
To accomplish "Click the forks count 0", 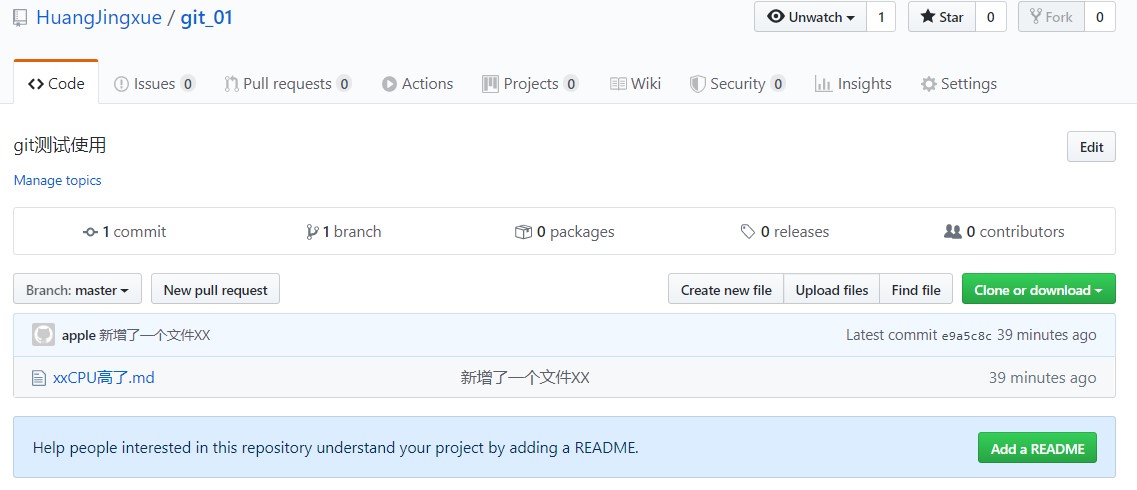I will coord(1099,17).
